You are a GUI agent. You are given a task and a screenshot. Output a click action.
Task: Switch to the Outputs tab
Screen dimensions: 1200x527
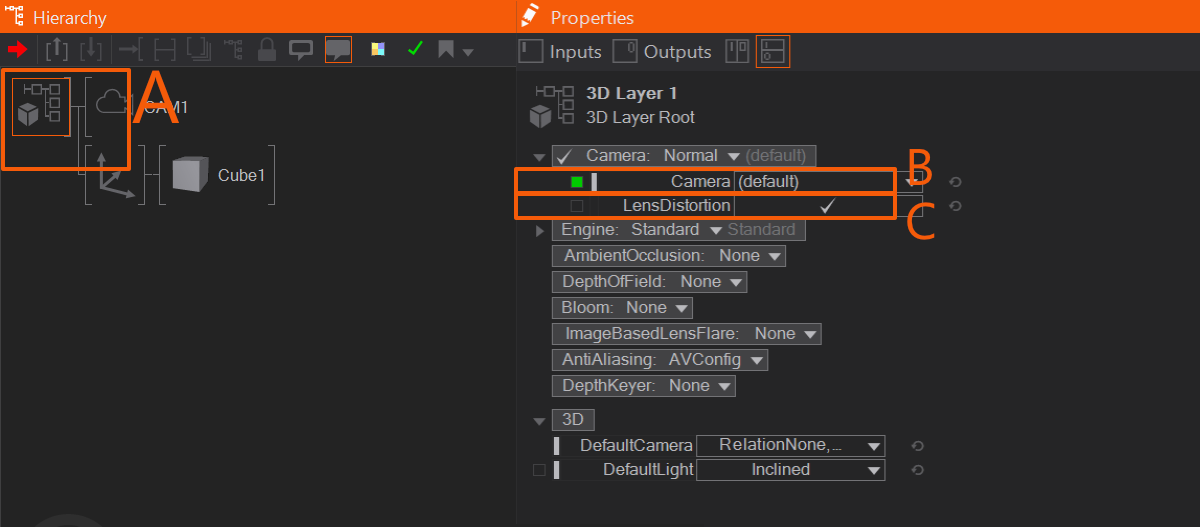662,51
